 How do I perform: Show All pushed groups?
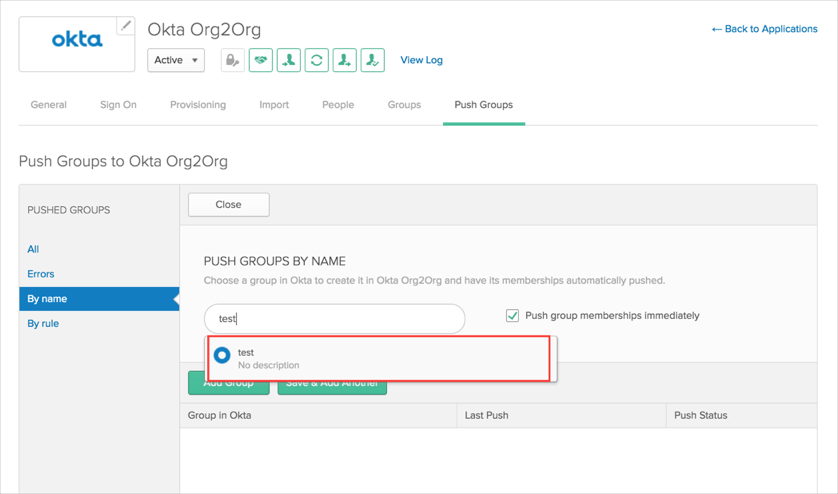pyautogui.click(x=33, y=249)
